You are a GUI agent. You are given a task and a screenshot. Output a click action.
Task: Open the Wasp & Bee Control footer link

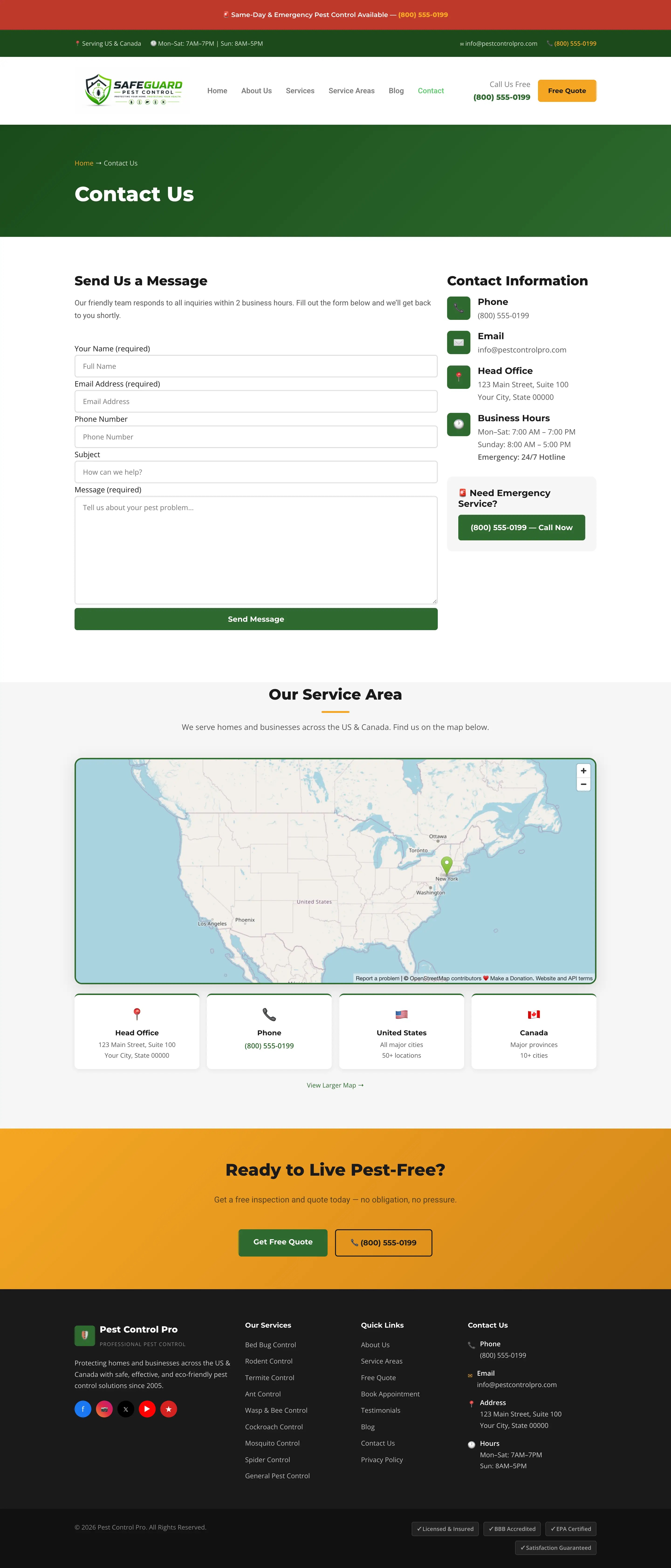click(276, 1410)
